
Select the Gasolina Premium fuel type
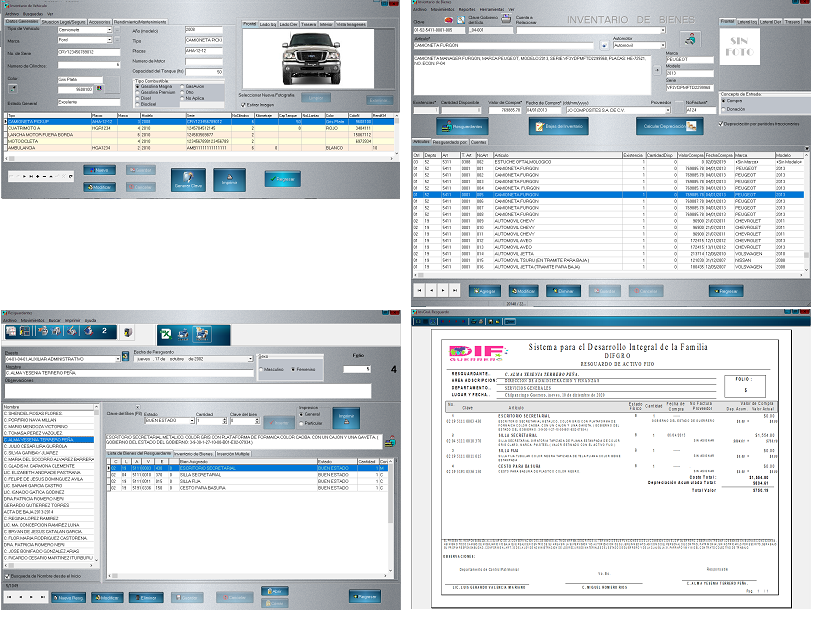pyautogui.click(x=137, y=91)
